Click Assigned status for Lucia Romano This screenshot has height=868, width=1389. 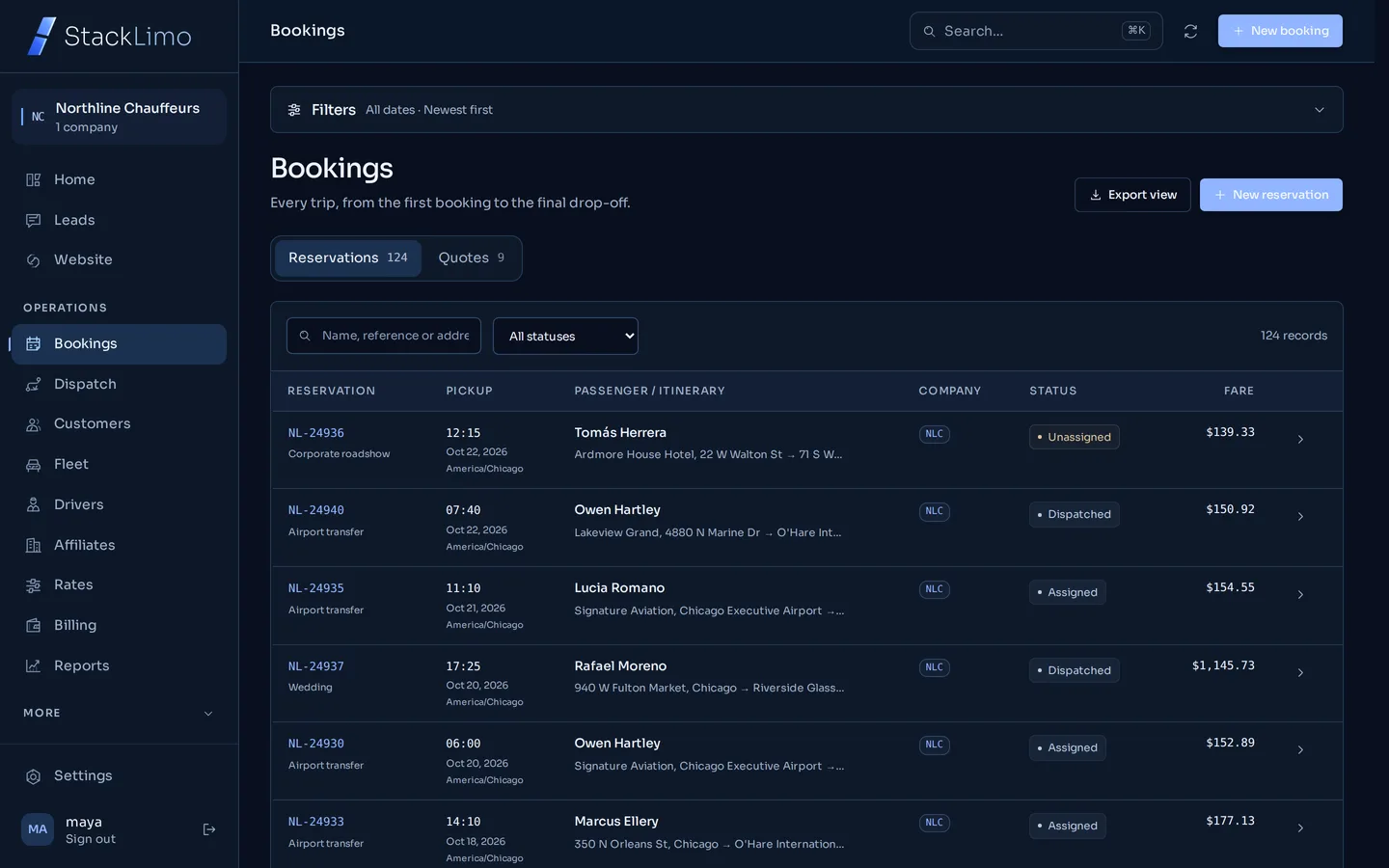click(1068, 592)
